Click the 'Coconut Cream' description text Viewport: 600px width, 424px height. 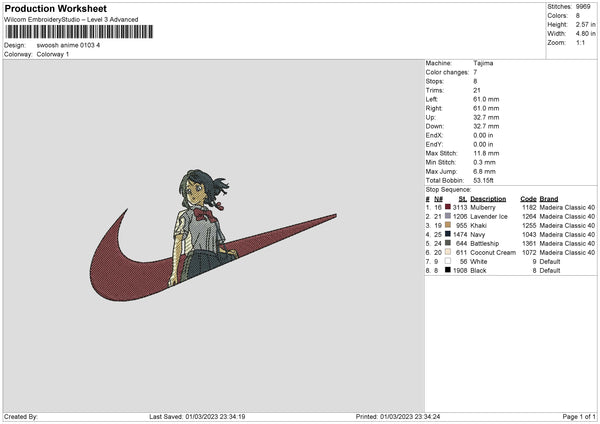[x=493, y=253]
